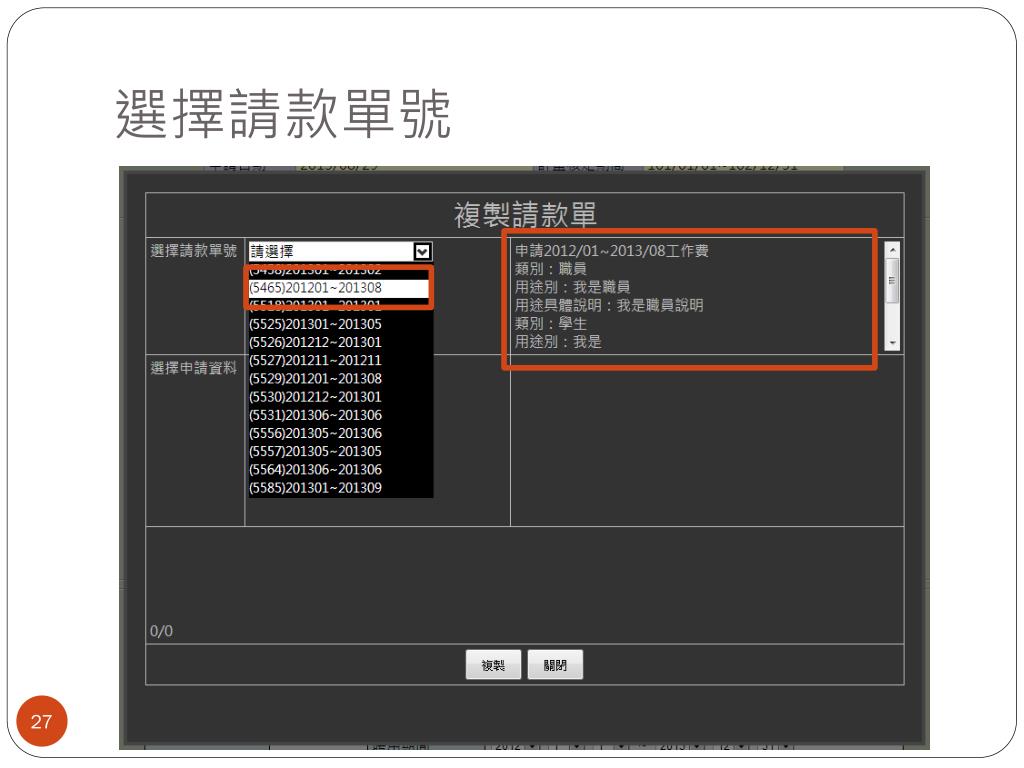Select option (5465)201201~201308
The image size is (1024, 768).
point(339,288)
